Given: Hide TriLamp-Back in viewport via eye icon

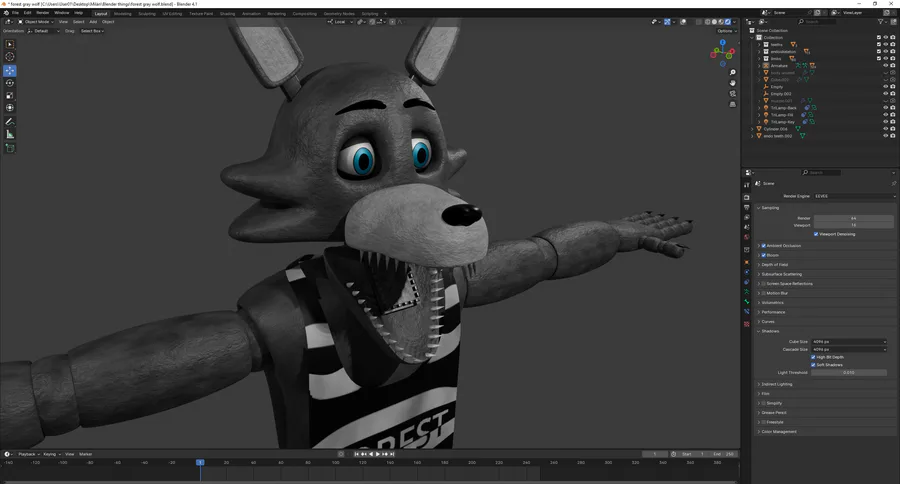Looking at the screenshot, I should pos(886,107).
